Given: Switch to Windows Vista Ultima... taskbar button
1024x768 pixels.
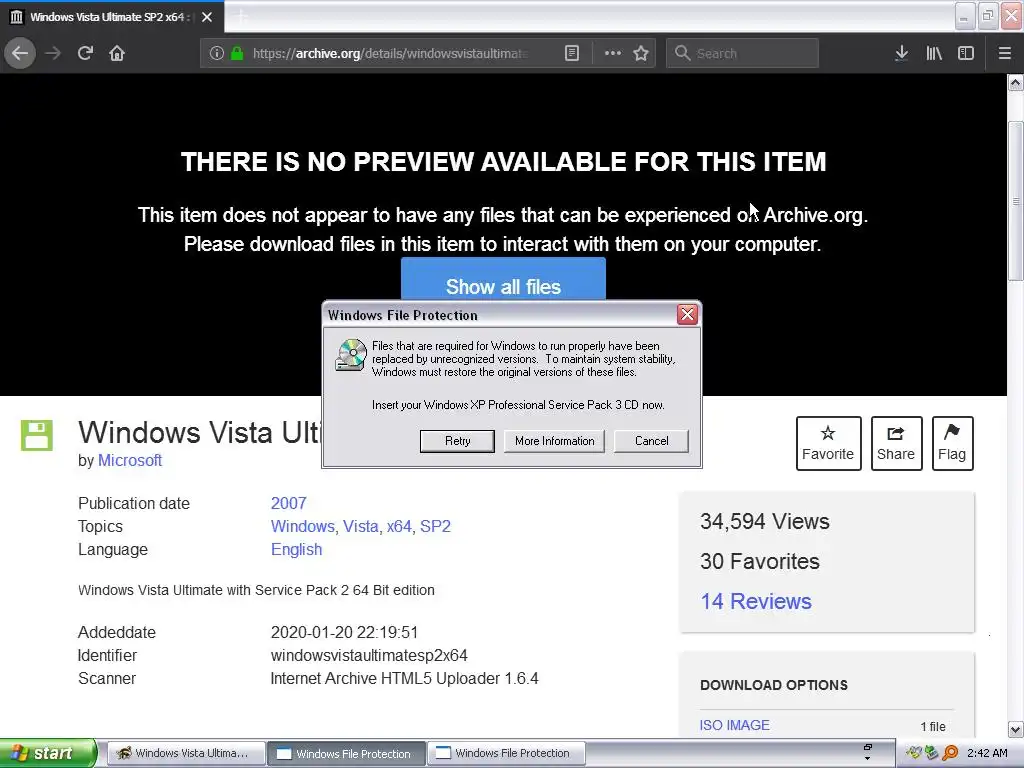Looking at the screenshot, I should tap(186, 753).
